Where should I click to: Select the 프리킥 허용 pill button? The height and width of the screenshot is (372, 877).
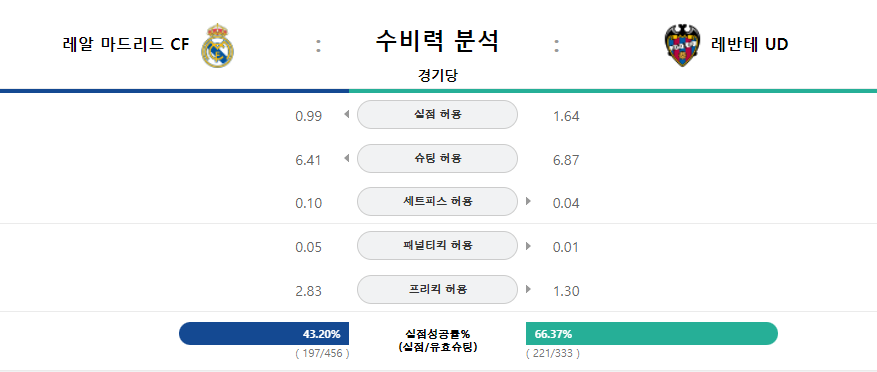click(437, 290)
